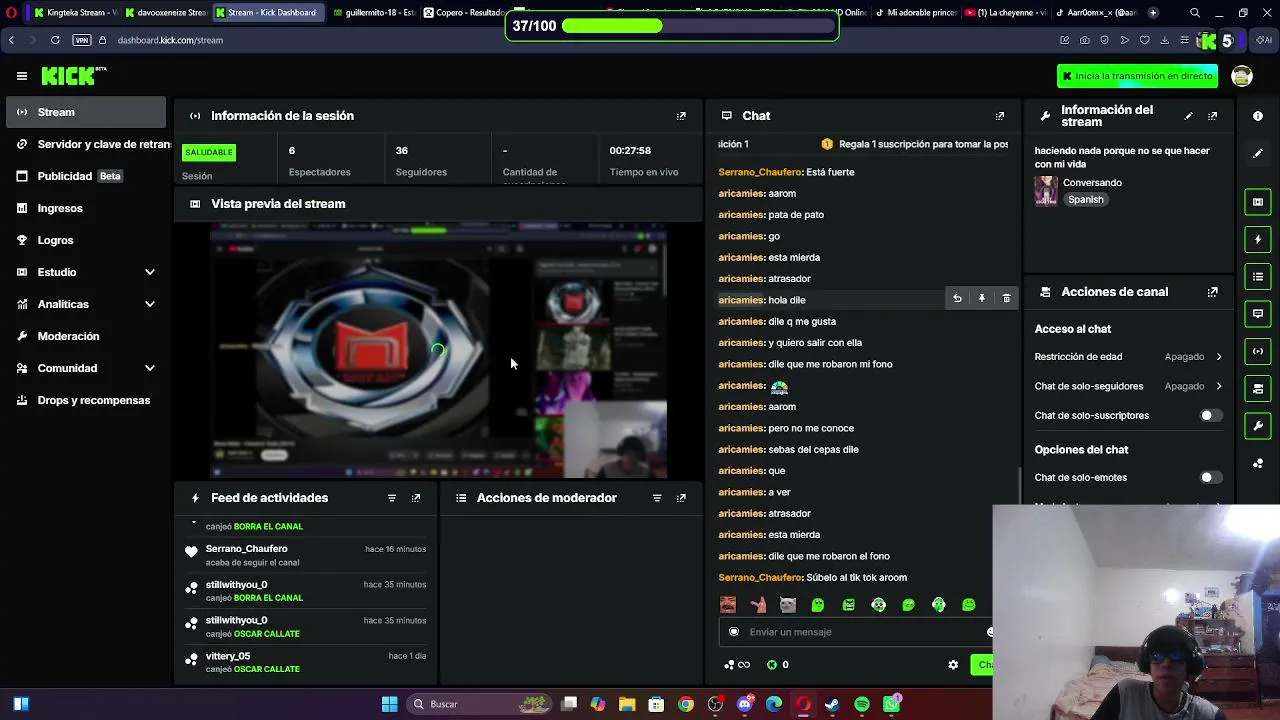1280x720 pixels.
Task: Insert the cat emote in chat
Action: coord(788,605)
